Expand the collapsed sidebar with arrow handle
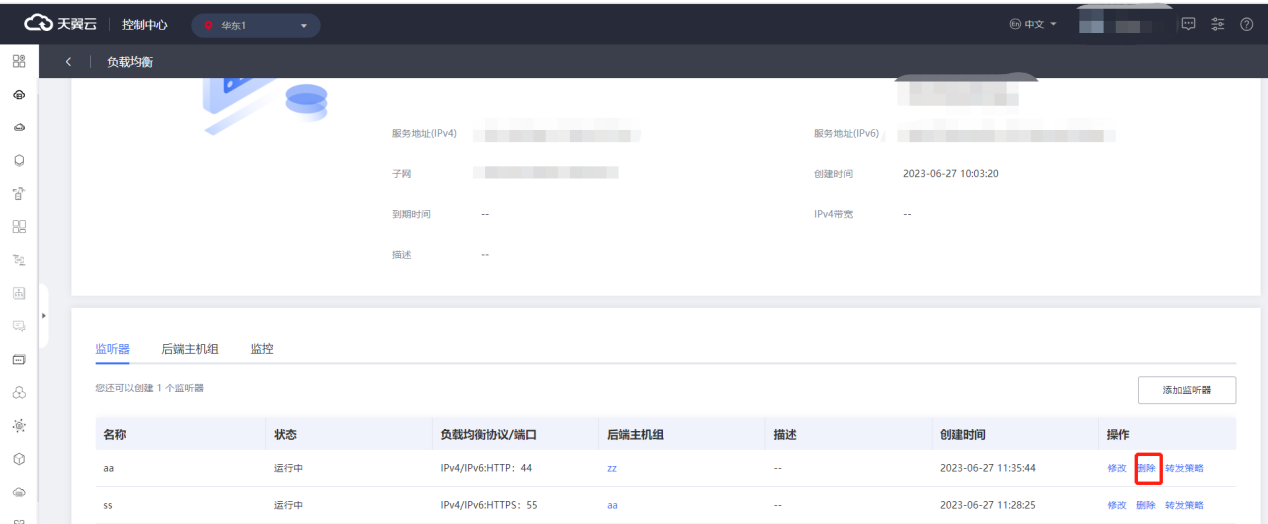 pos(43,315)
